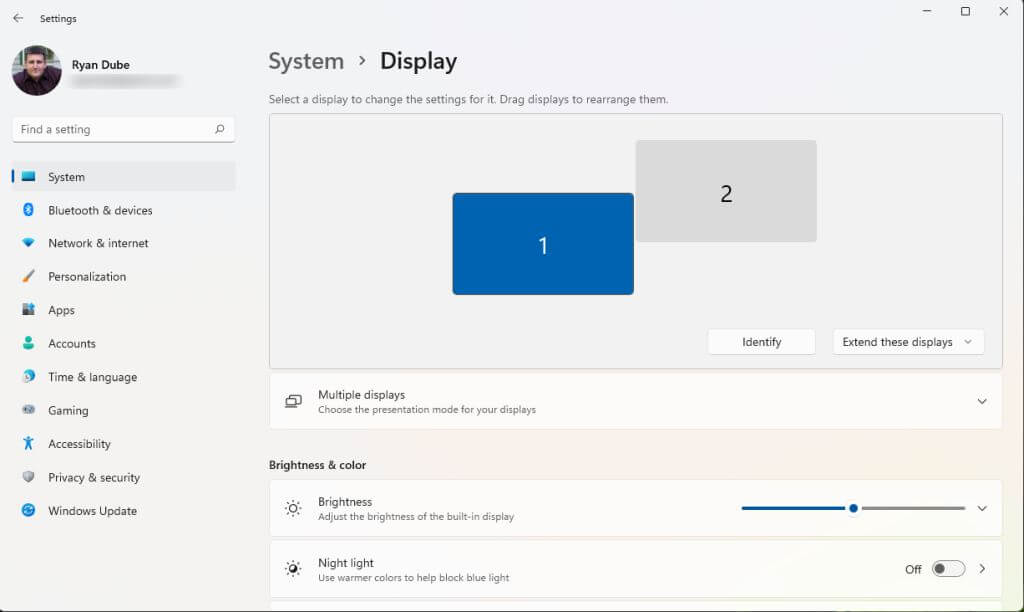Click the Identify button

pos(761,341)
